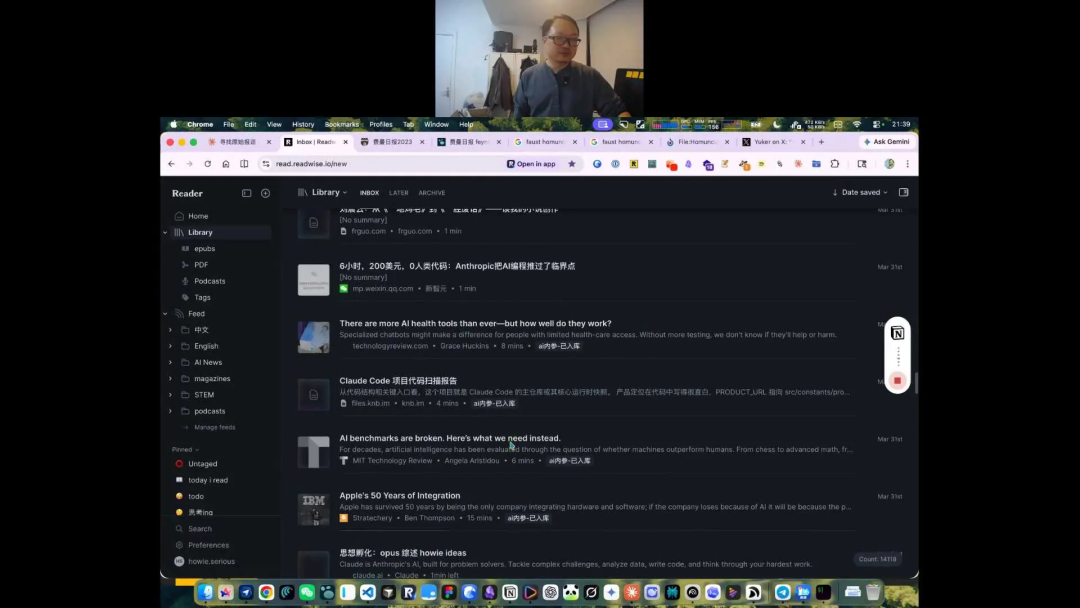
Task: Open the Tags section
Action: pyautogui.click(x=202, y=297)
